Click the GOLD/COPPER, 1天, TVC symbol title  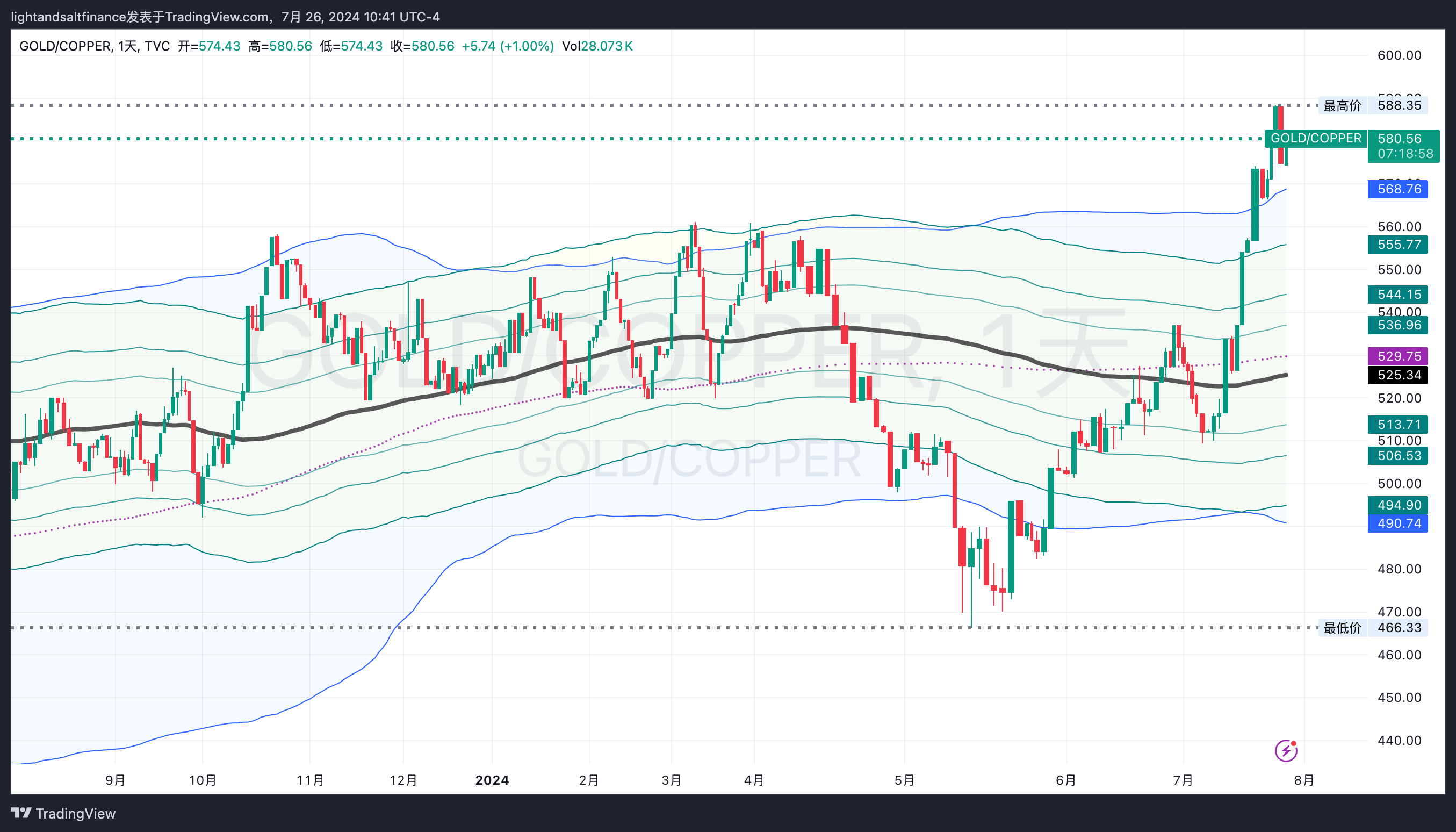pos(94,46)
